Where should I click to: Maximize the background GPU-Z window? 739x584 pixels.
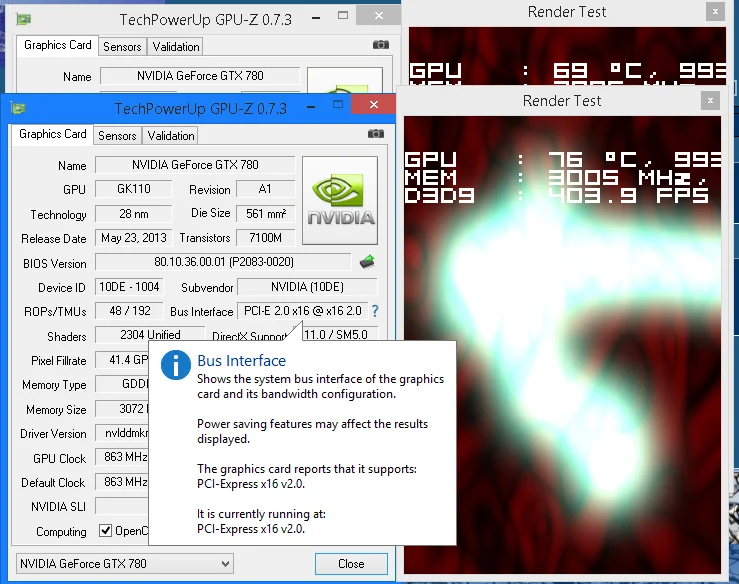343,16
